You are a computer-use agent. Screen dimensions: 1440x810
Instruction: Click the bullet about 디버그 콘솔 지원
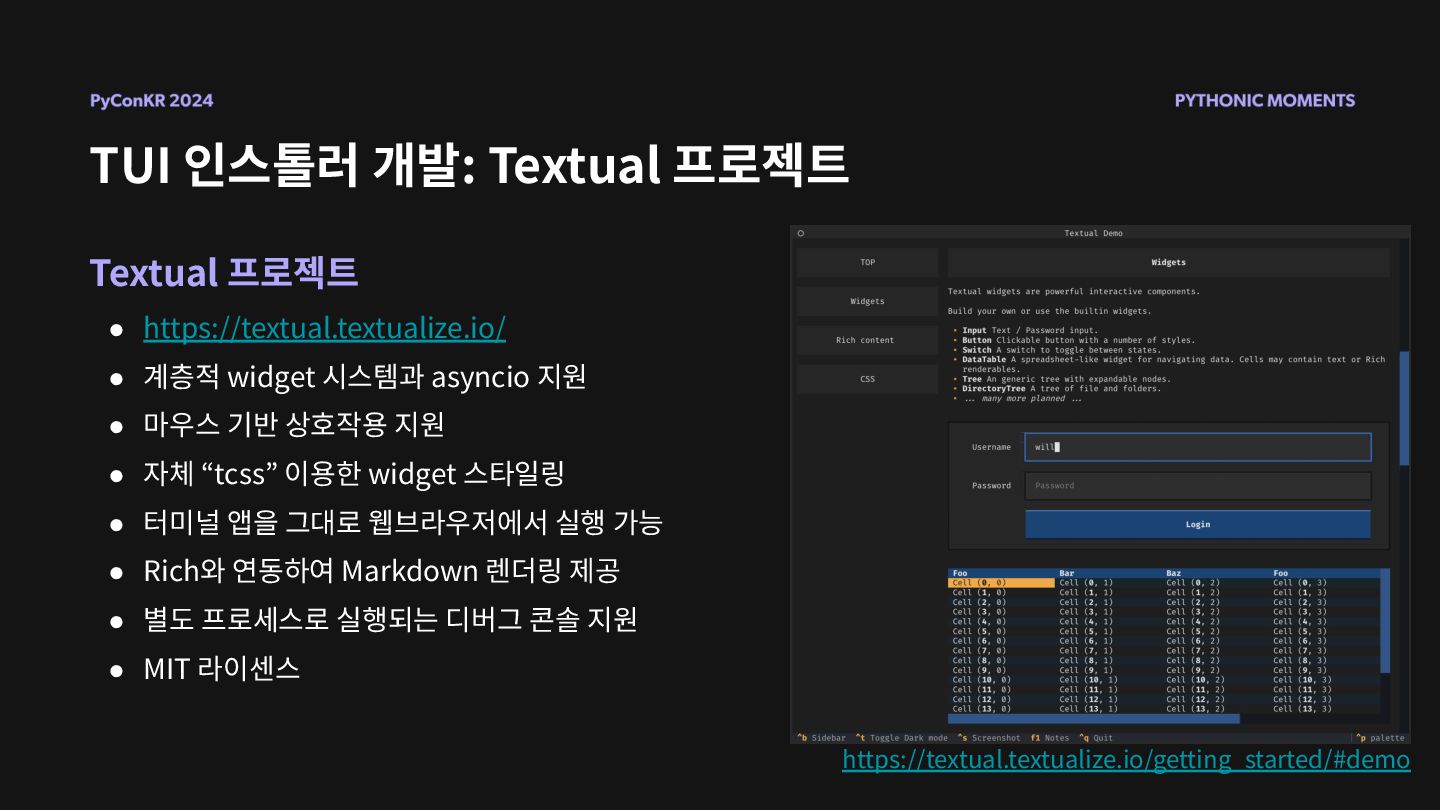[390, 619]
